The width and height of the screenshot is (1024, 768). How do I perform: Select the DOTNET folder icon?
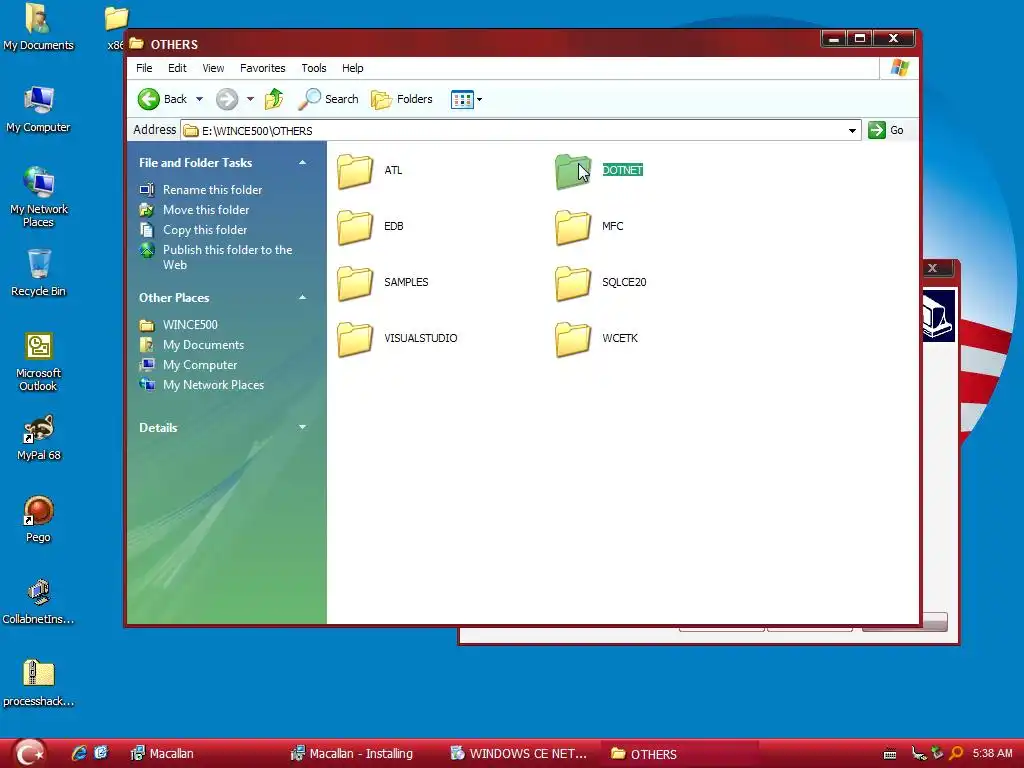click(x=573, y=171)
